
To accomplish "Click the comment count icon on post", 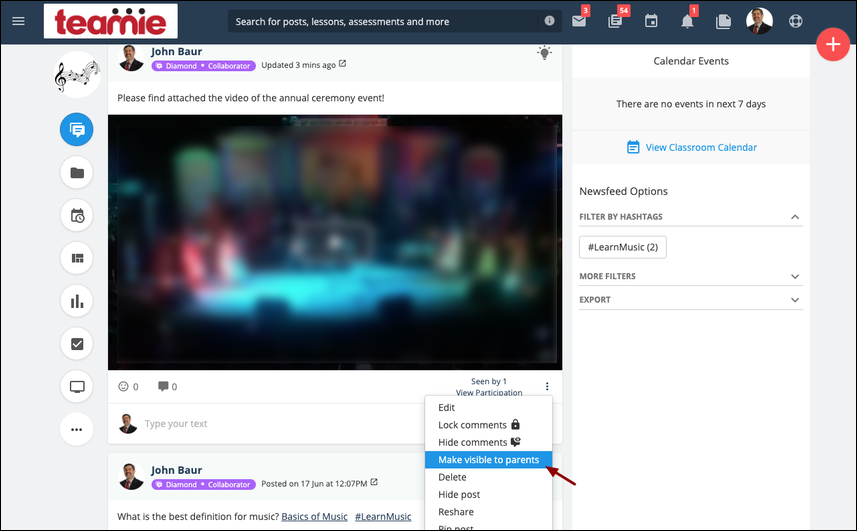I will 163,386.
